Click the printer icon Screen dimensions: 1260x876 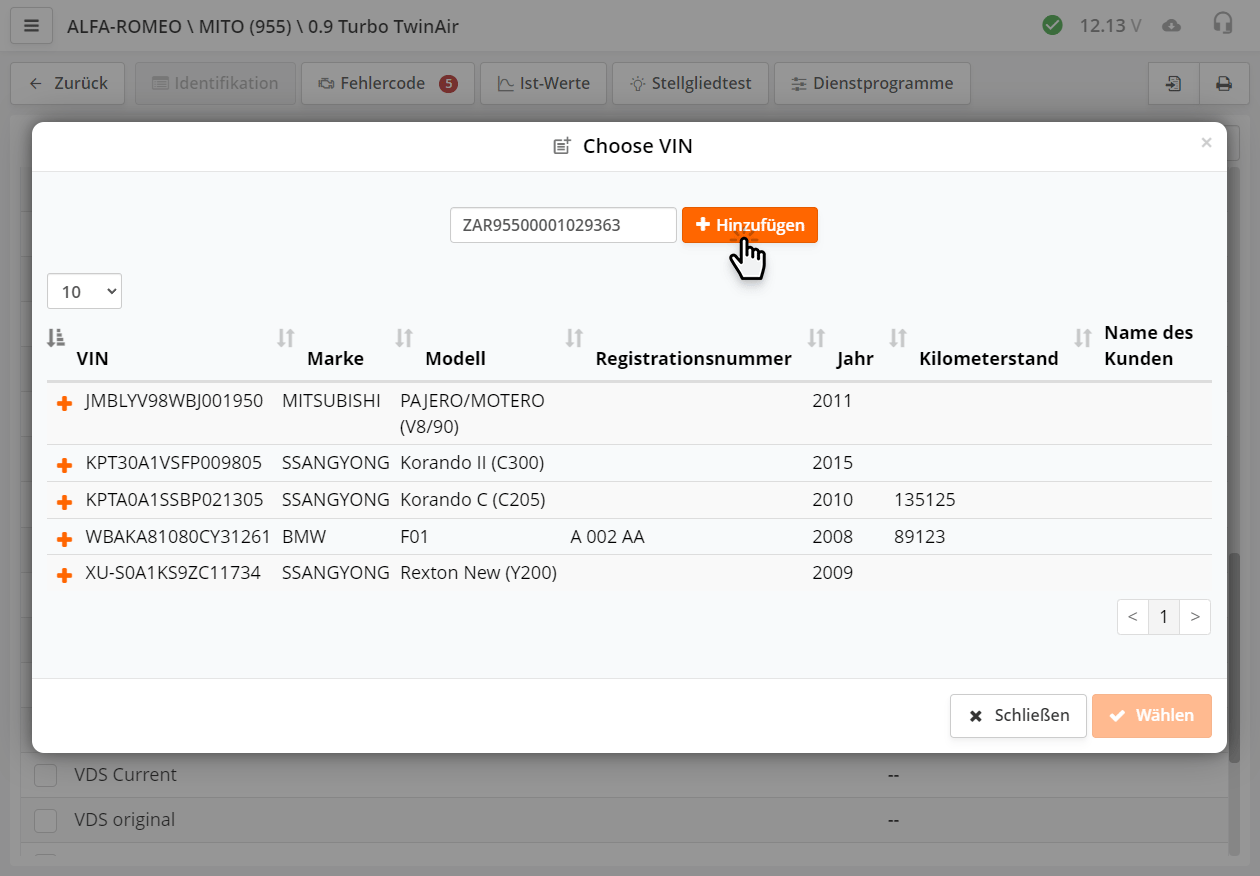click(1223, 84)
